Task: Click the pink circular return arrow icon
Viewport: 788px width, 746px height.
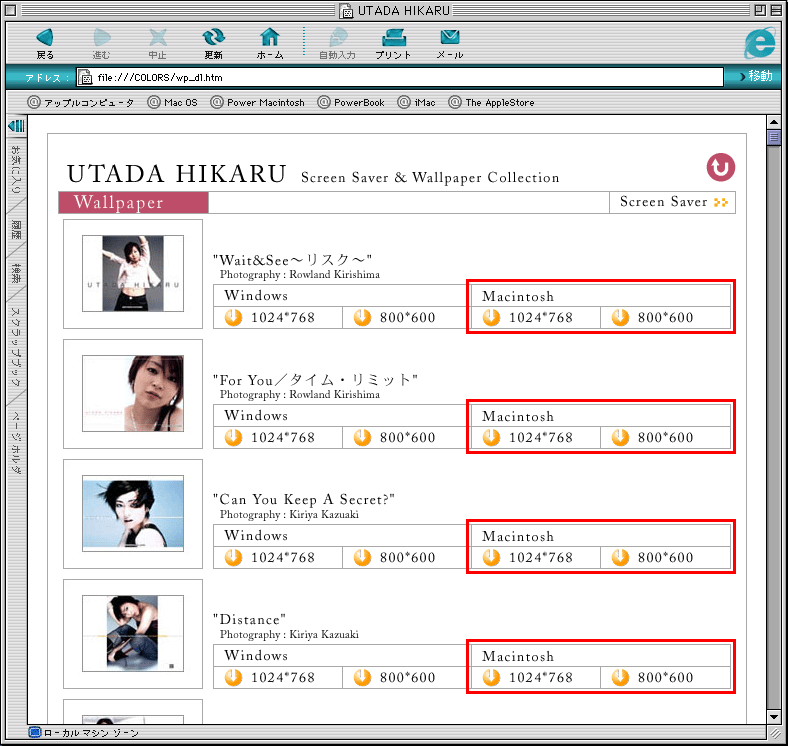Action: point(721,167)
